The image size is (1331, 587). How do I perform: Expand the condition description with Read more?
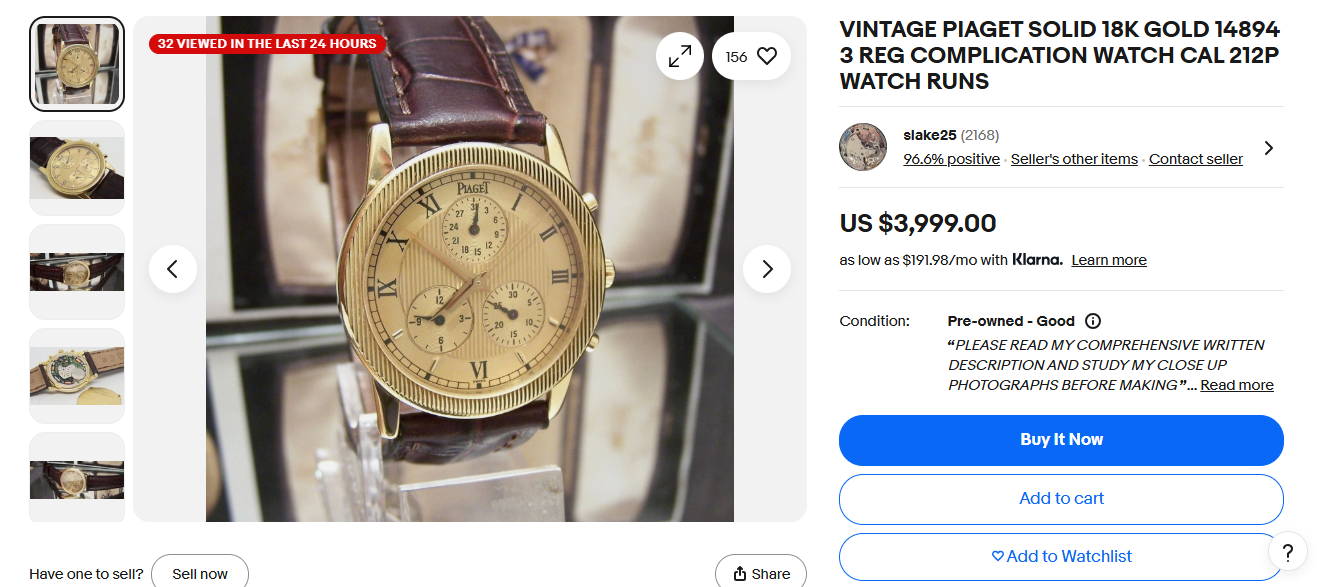coord(1237,385)
